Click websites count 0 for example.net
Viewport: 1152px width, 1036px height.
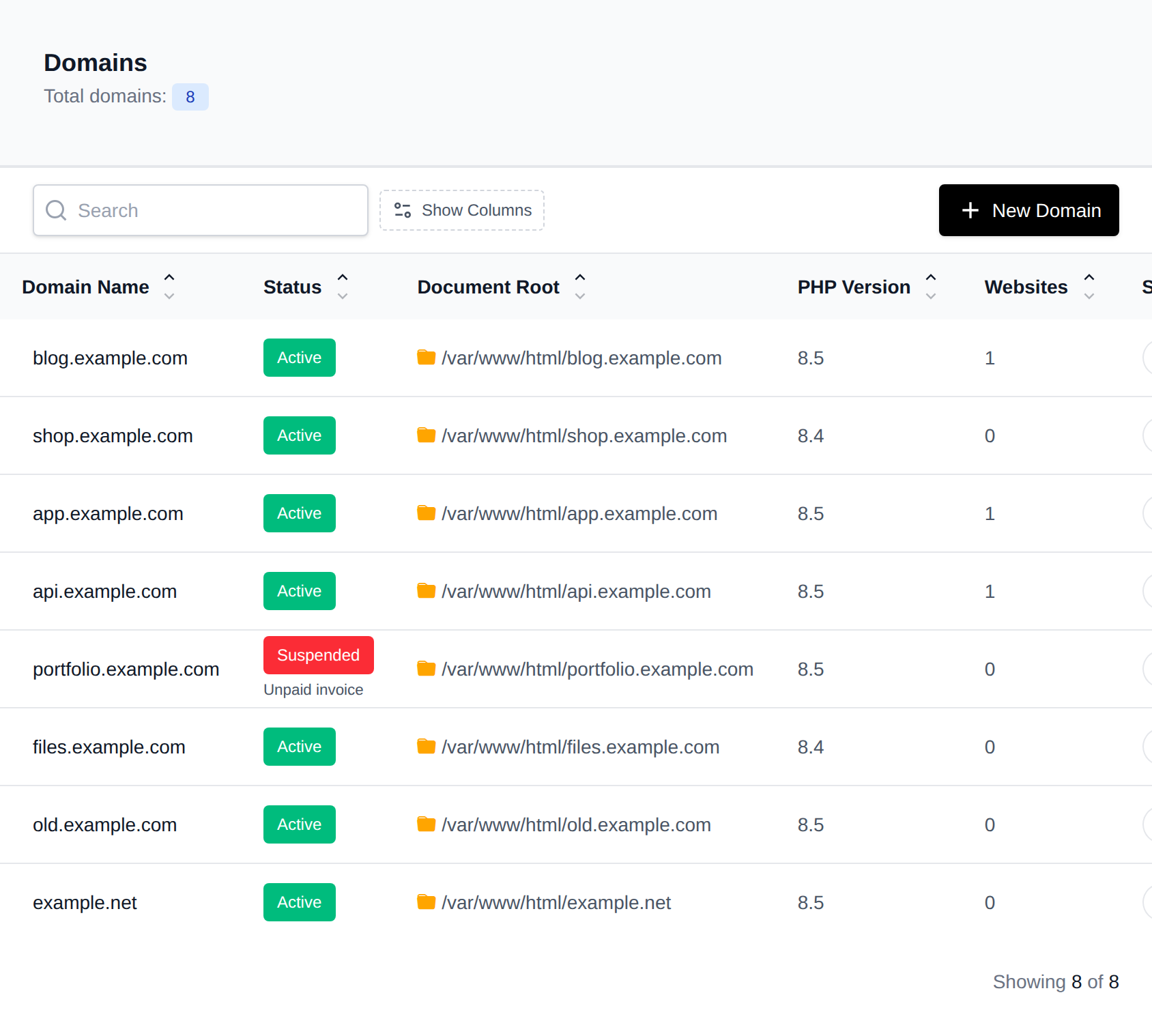point(990,903)
